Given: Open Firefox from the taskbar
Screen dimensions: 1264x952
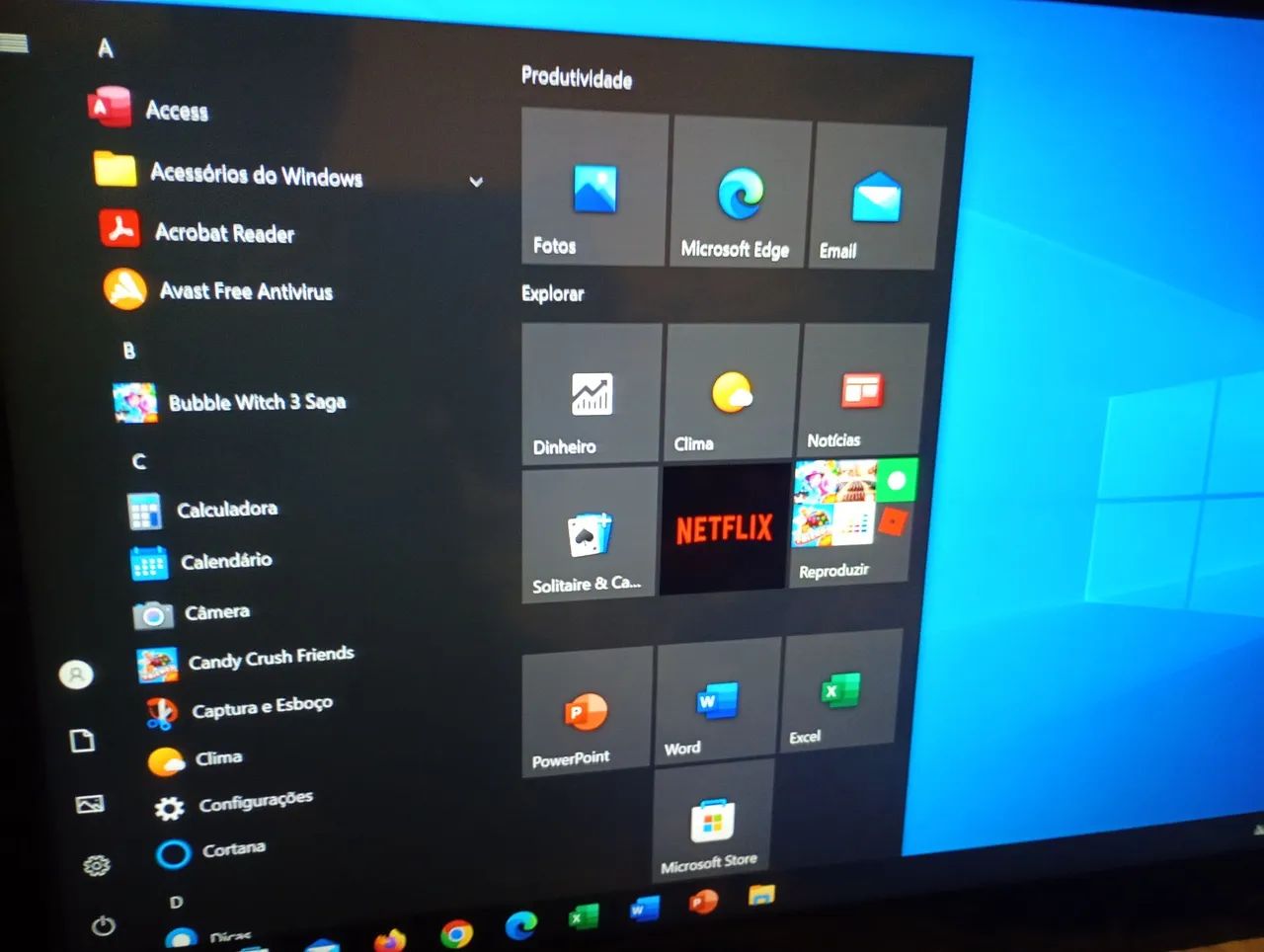Looking at the screenshot, I should pos(391,938).
